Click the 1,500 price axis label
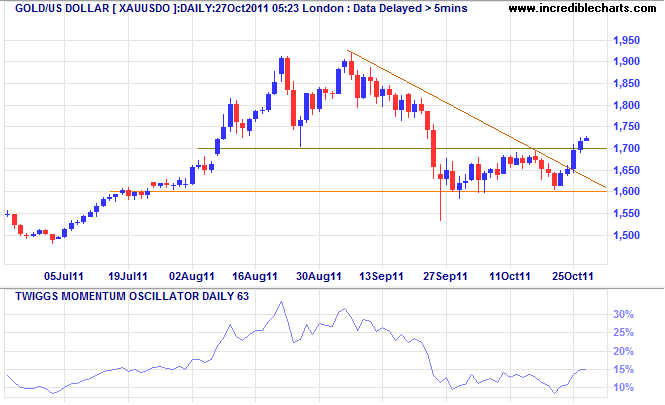665x405 pixels. [x=626, y=235]
